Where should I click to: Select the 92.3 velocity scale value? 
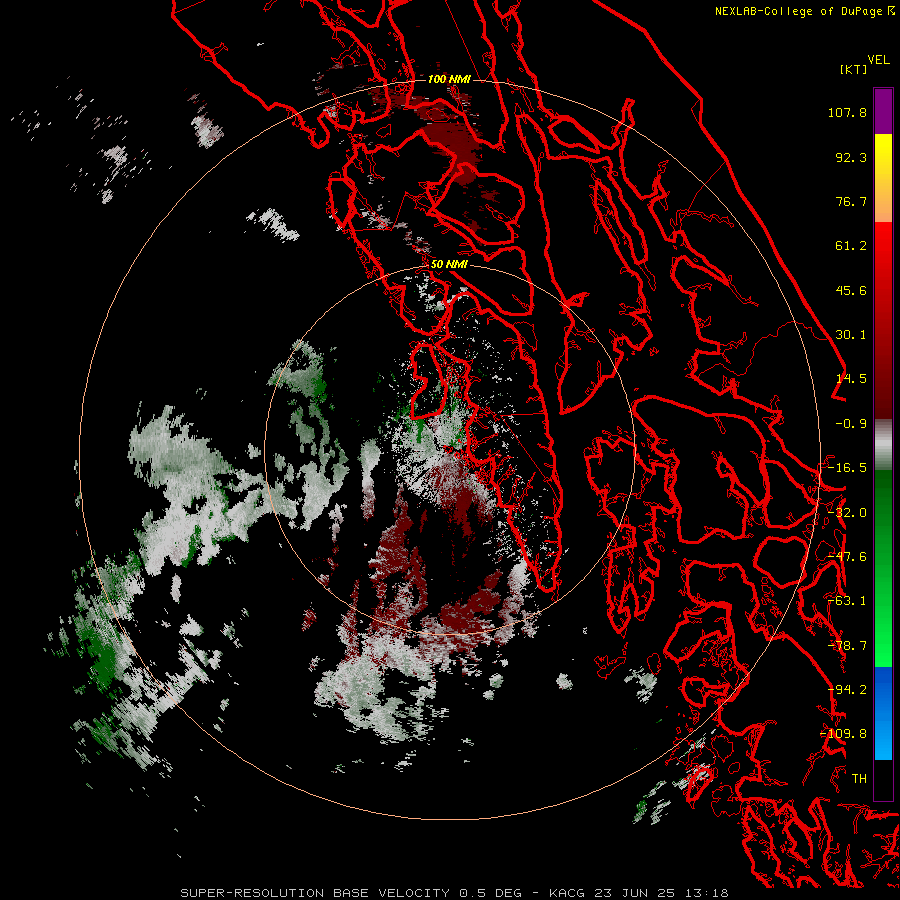(851, 157)
